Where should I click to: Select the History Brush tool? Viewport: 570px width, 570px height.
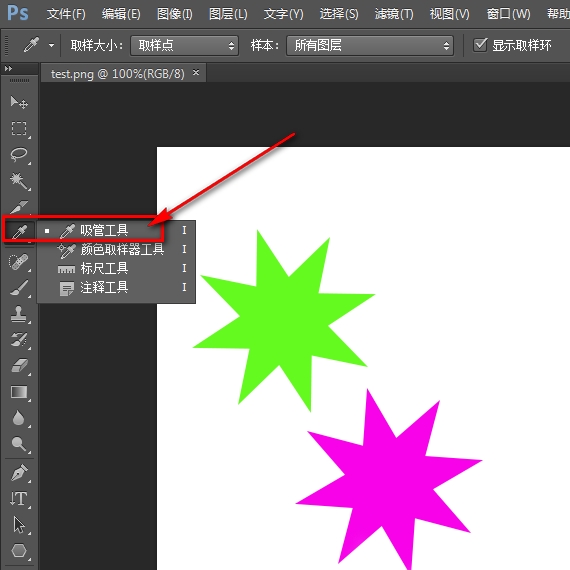(19, 340)
